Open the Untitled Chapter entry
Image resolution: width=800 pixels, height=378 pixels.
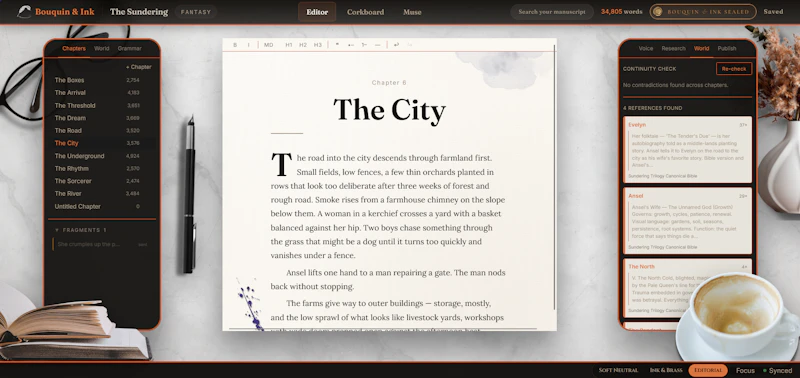pyautogui.click(x=97, y=207)
